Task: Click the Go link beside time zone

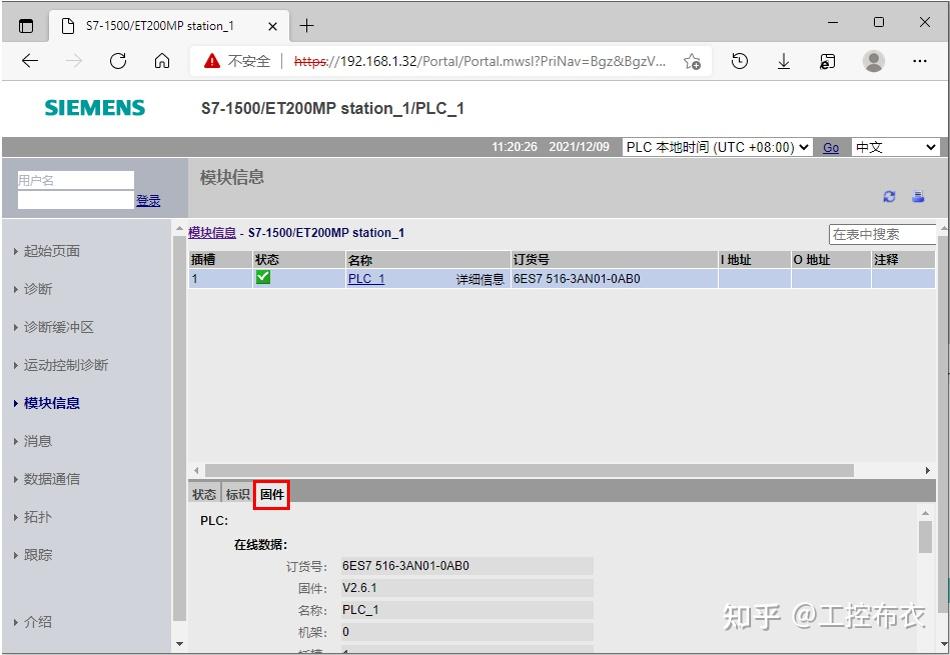Action: [x=831, y=147]
